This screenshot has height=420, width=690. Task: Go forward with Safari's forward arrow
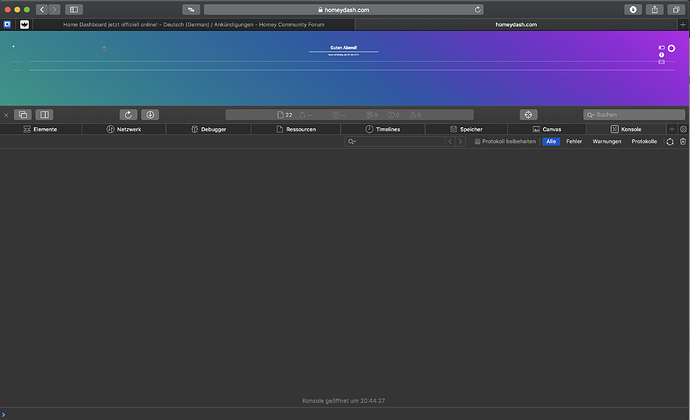click(x=55, y=9)
